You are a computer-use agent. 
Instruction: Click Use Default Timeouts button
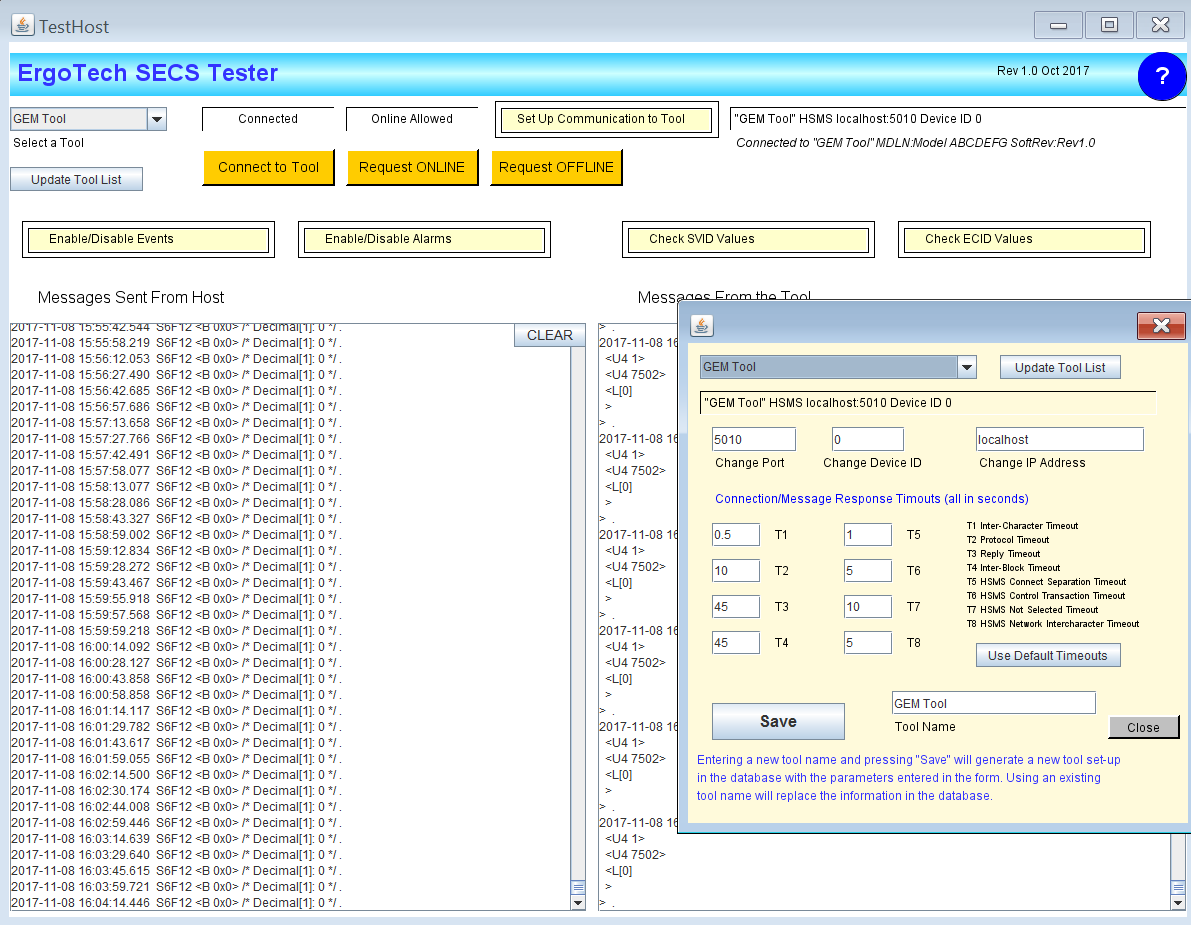point(1047,655)
